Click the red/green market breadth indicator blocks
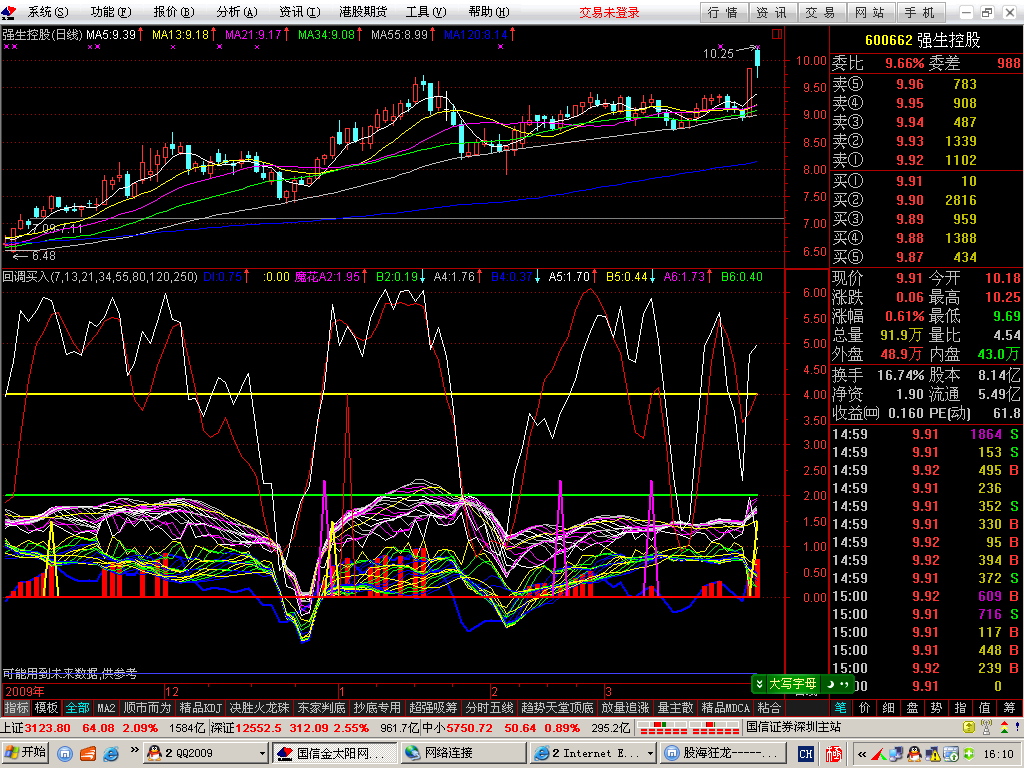The width and height of the screenshot is (1024, 768). tap(688, 727)
